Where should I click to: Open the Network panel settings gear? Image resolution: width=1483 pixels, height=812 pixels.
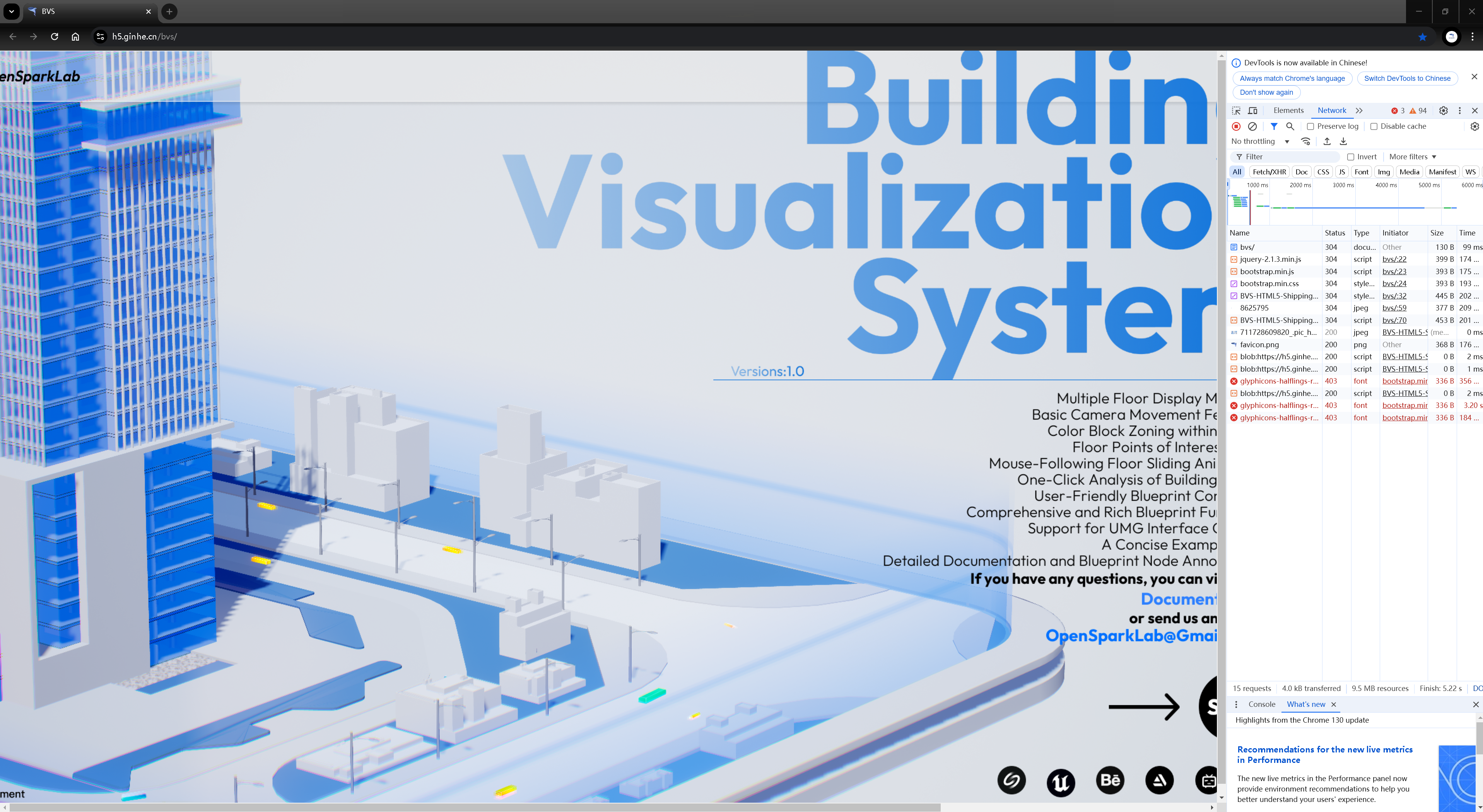point(1474,126)
